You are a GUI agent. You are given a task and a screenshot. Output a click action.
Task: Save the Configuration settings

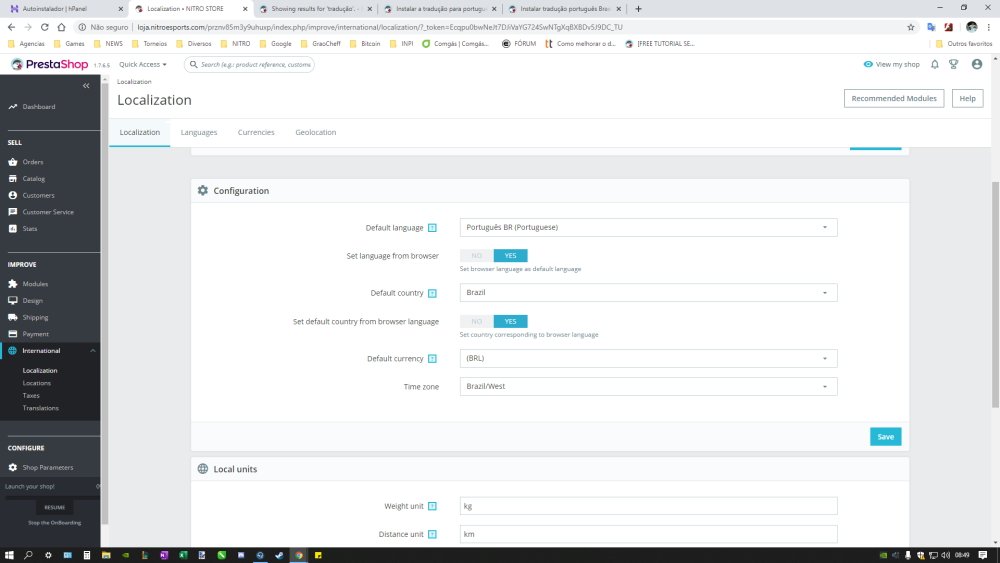(x=885, y=437)
